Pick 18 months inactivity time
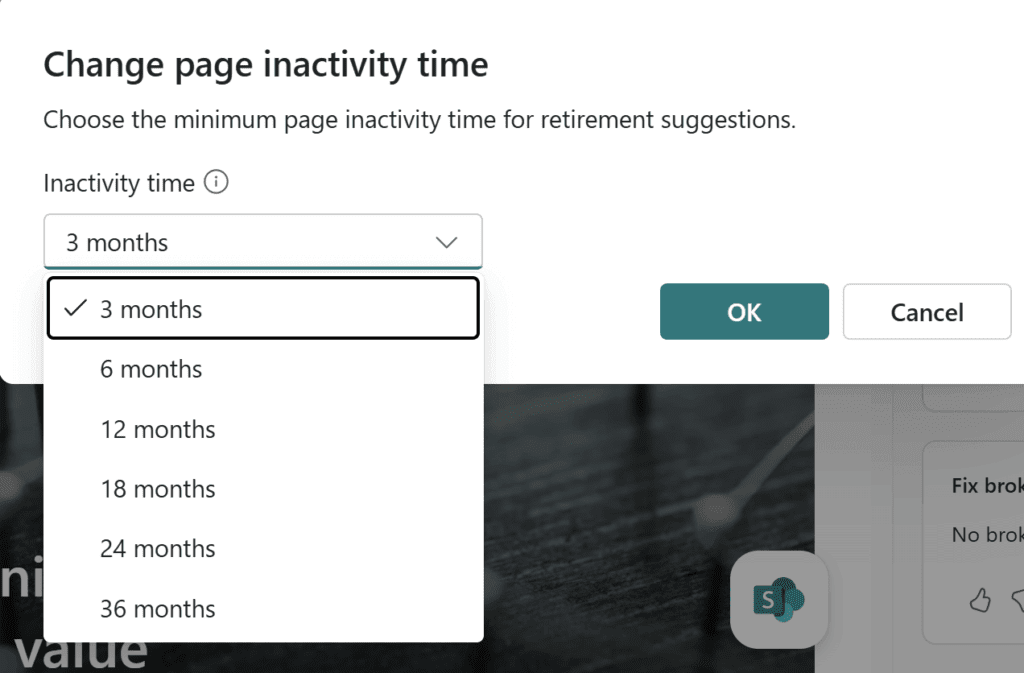Image resolution: width=1024 pixels, height=673 pixels. click(158, 489)
